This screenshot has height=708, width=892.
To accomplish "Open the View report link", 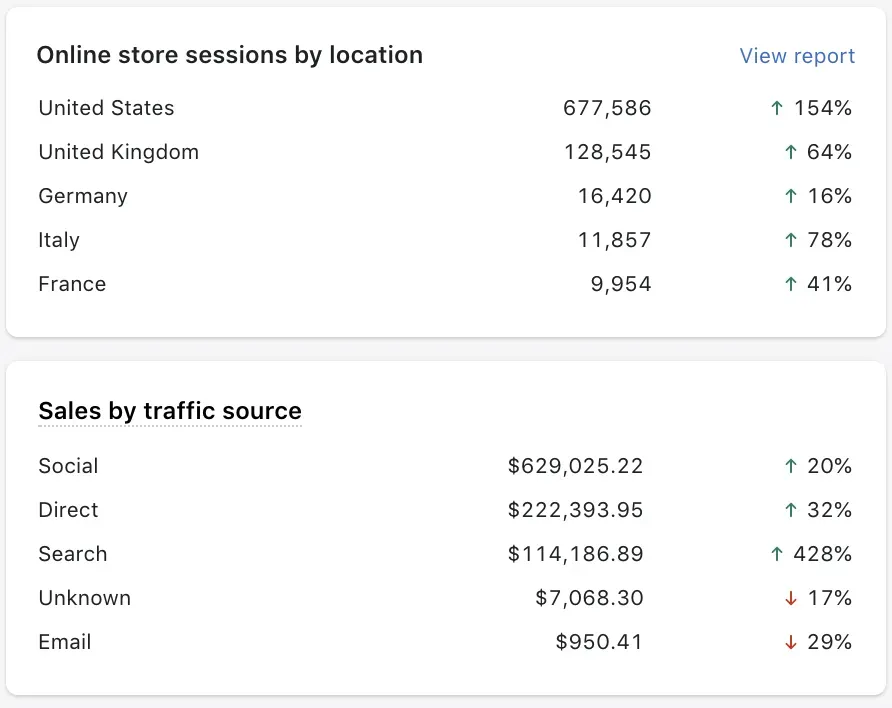I will pos(797,56).
